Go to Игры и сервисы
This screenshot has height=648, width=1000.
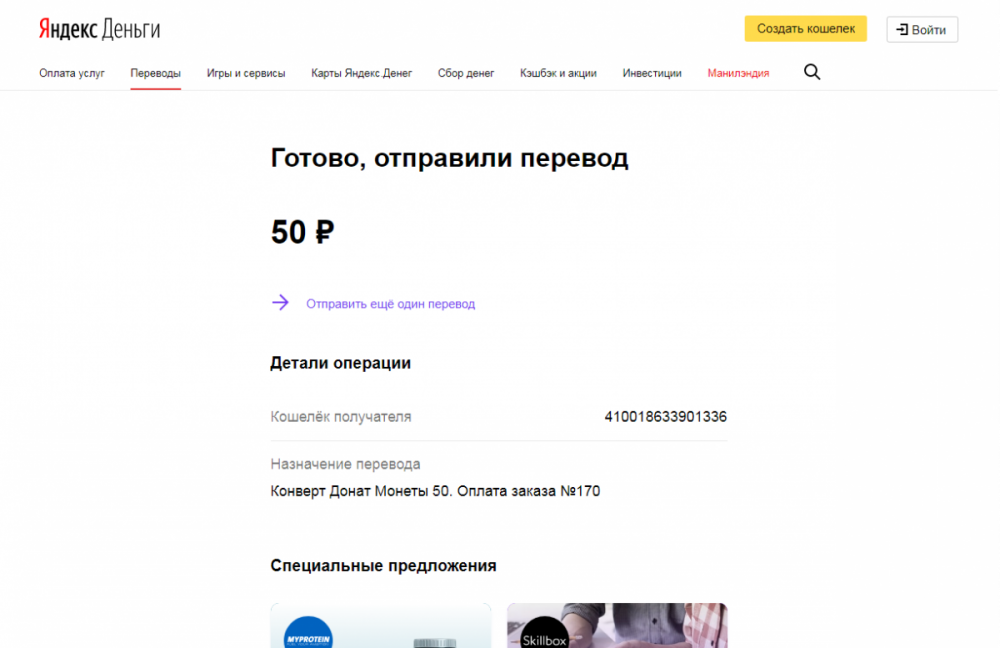pos(246,73)
